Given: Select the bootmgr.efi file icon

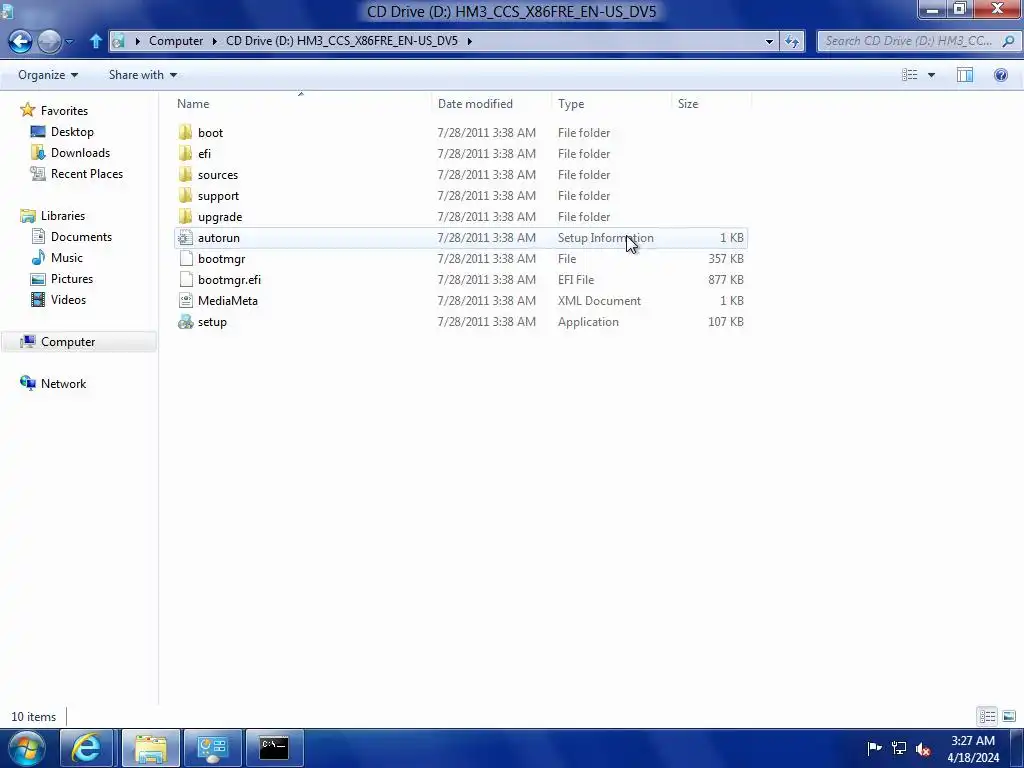Looking at the screenshot, I should point(186,280).
